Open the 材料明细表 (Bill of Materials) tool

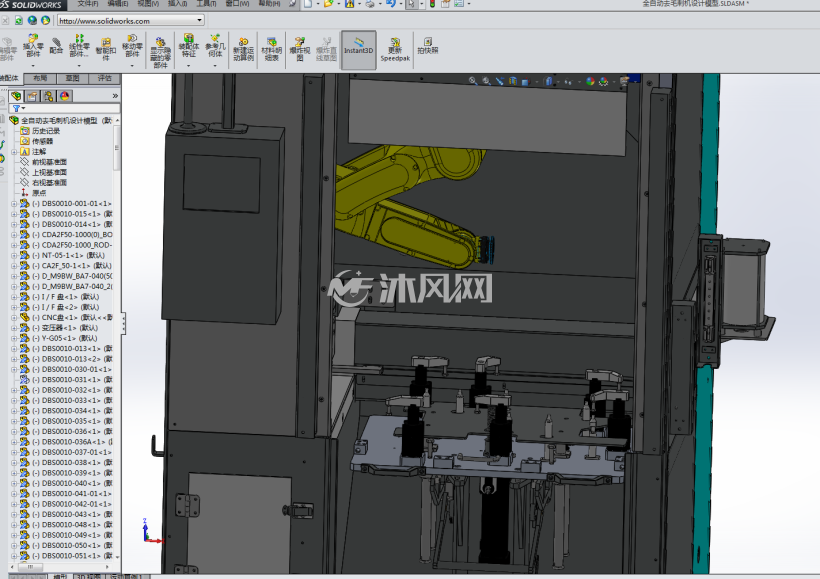(271, 49)
